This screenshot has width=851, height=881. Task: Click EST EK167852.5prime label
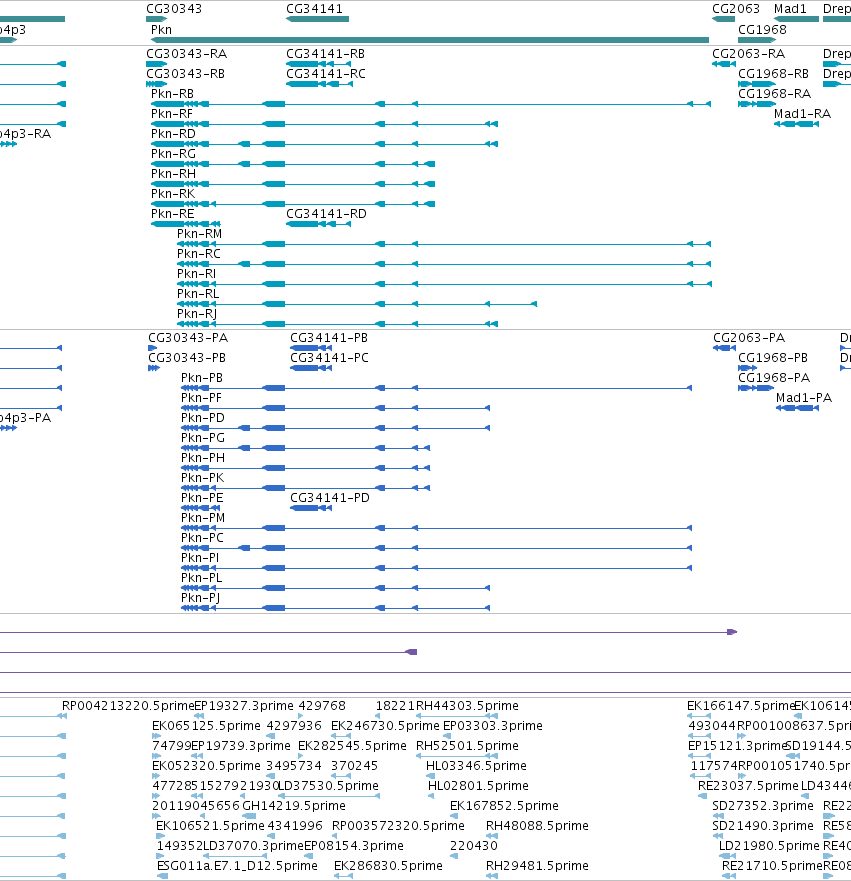tap(504, 806)
